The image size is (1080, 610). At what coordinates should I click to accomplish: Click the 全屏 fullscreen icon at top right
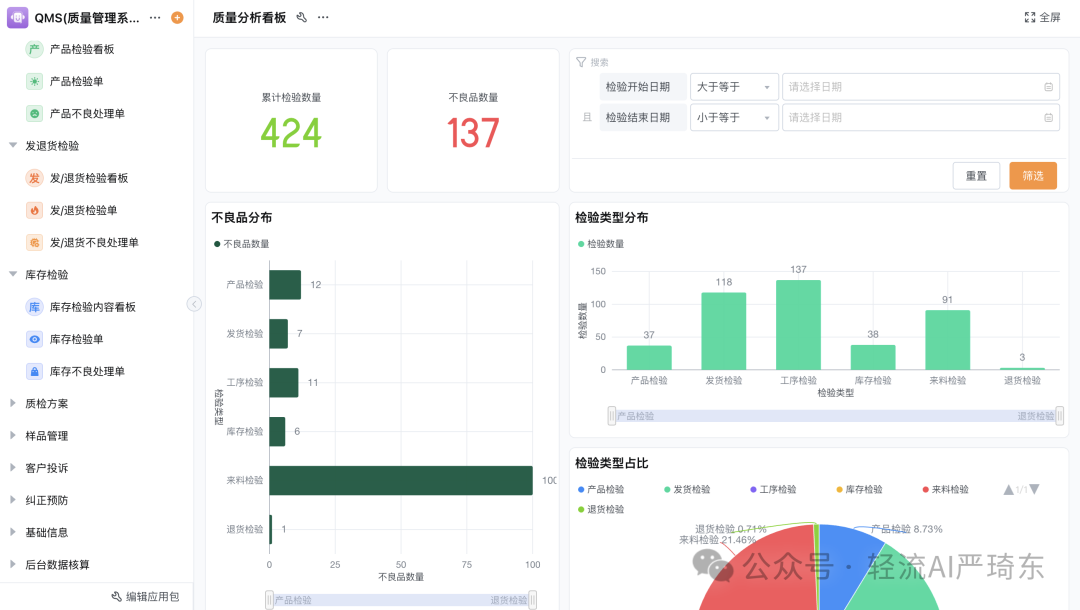point(1030,16)
